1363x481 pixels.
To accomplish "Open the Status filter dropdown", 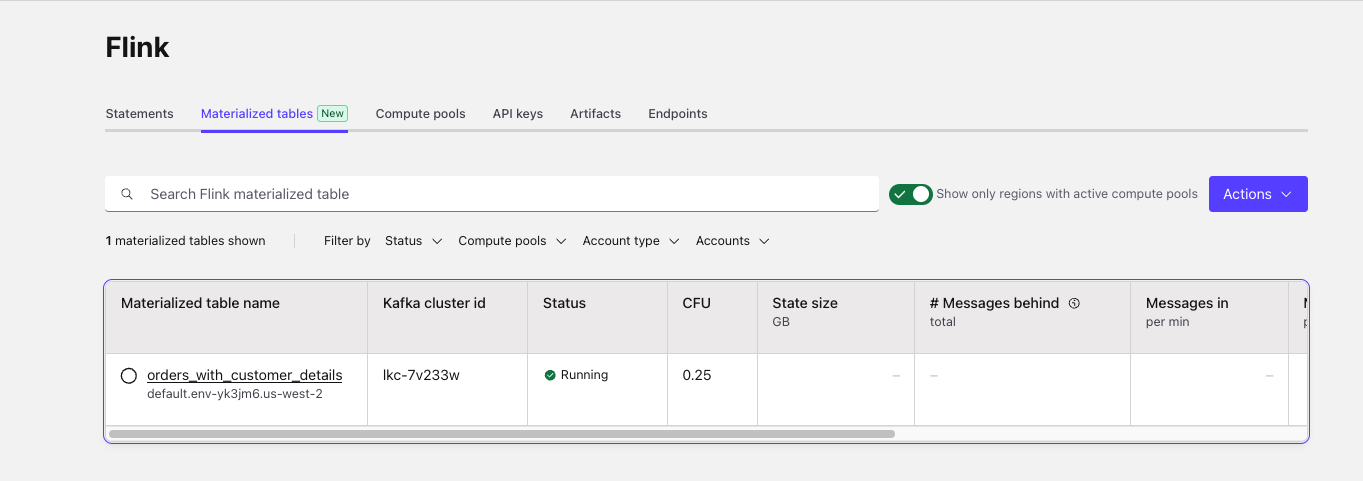I will pos(414,241).
